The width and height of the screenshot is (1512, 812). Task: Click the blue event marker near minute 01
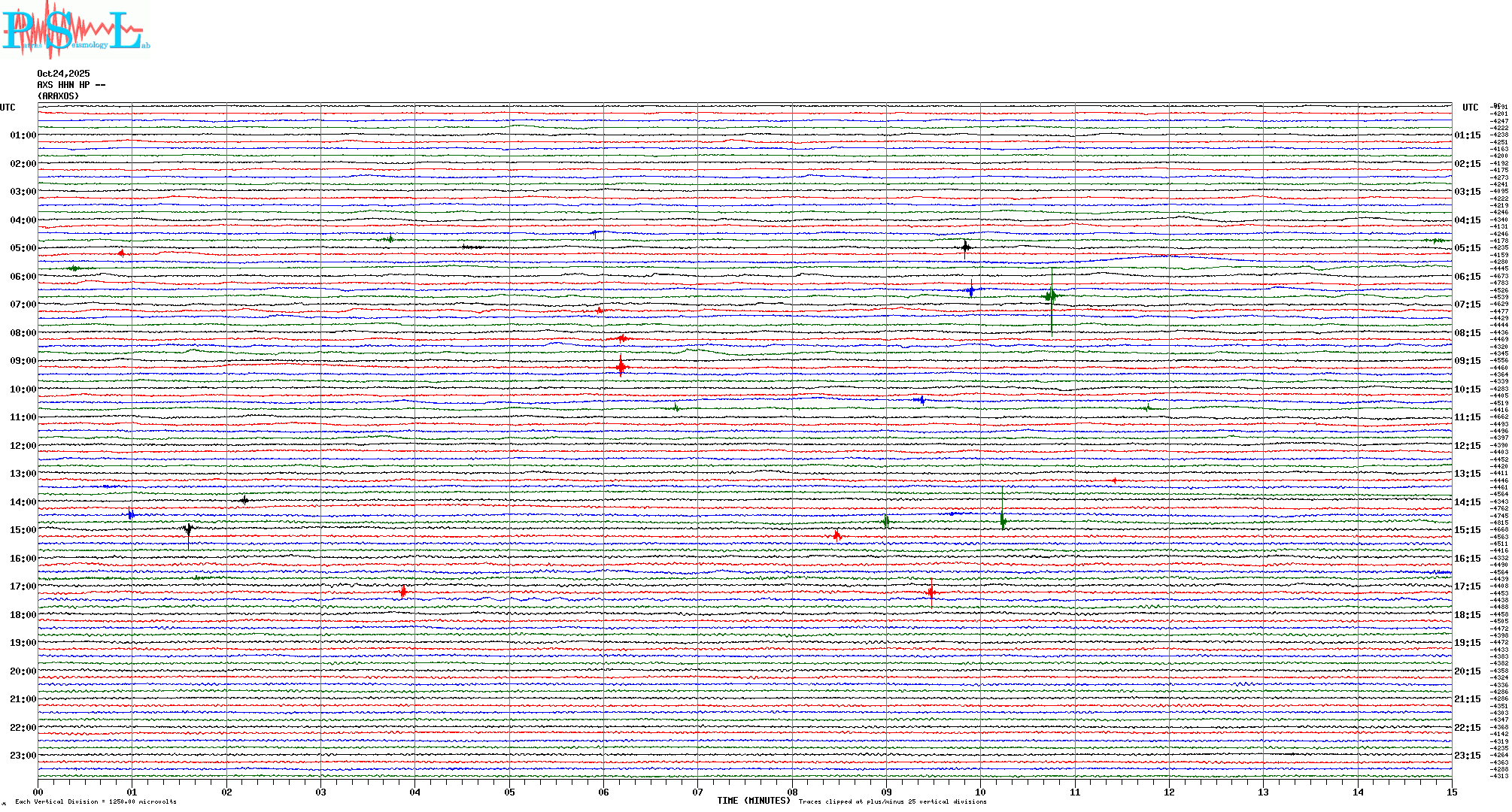pyautogui.click(x=131, y=515)
